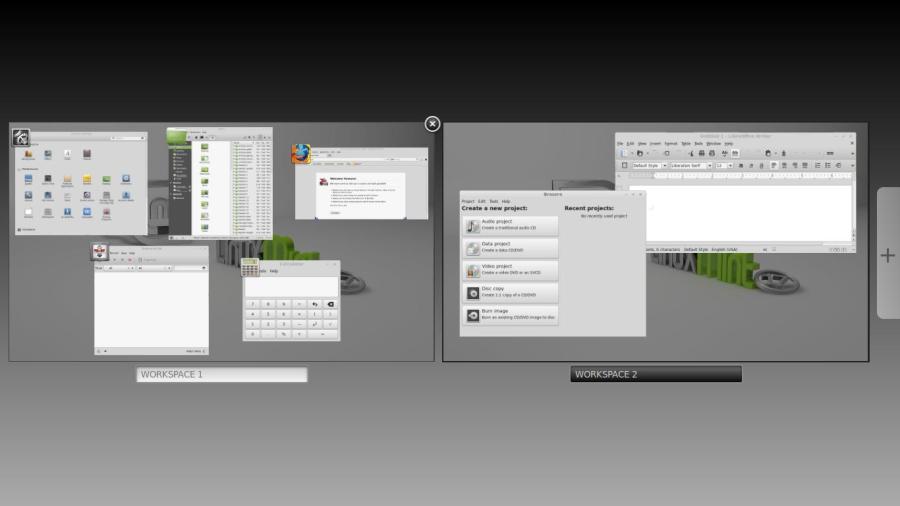This screenshot has width=900, height=506.
Task: Click the Disc copy icon in Brasero
Action: 472,293
